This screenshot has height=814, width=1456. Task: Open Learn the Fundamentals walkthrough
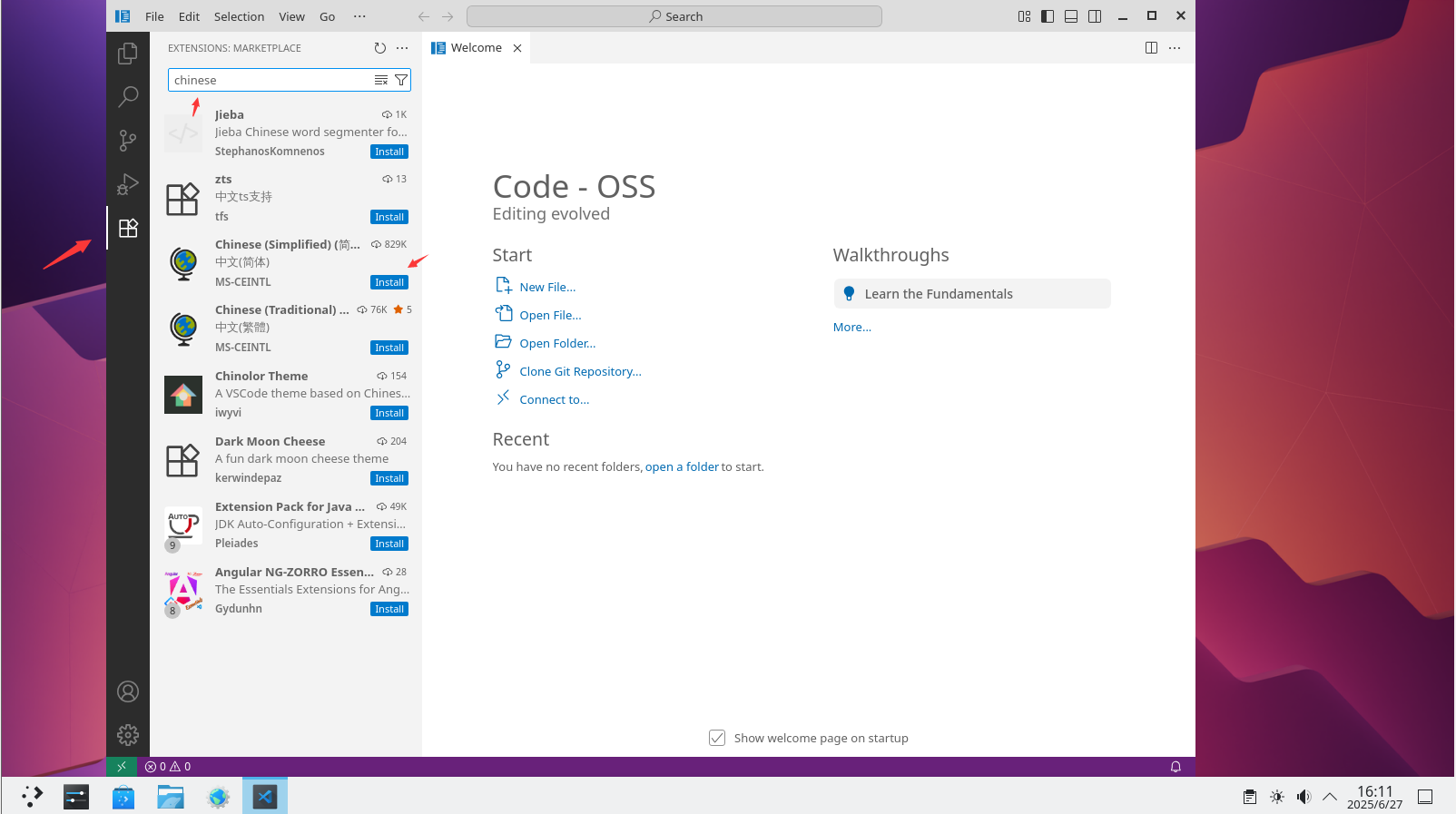coord(972,294)
